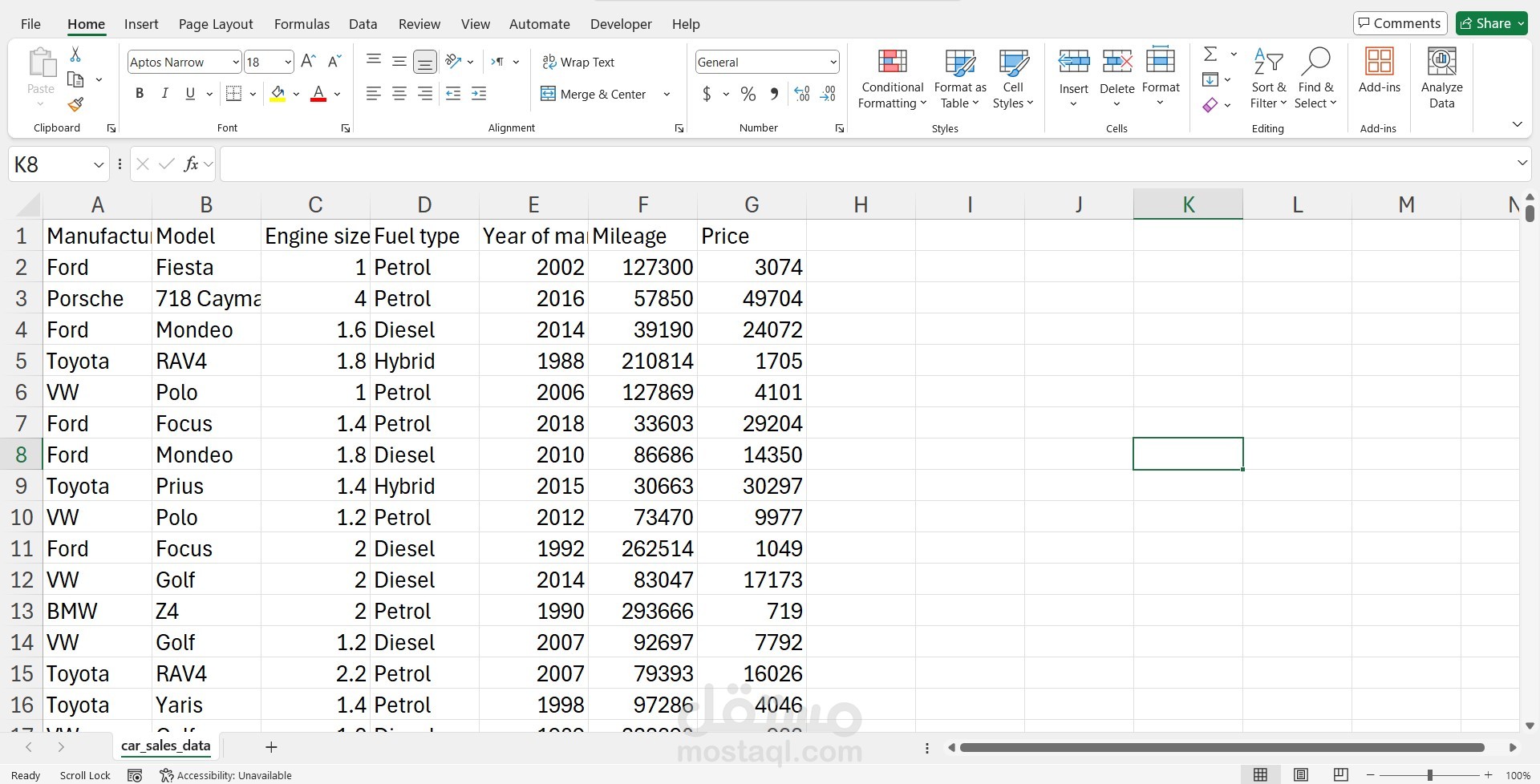The height and width of the screenshot is (784, 1540).
Task: Apply the yellow Fill Color
Action: tap(278, 94)
